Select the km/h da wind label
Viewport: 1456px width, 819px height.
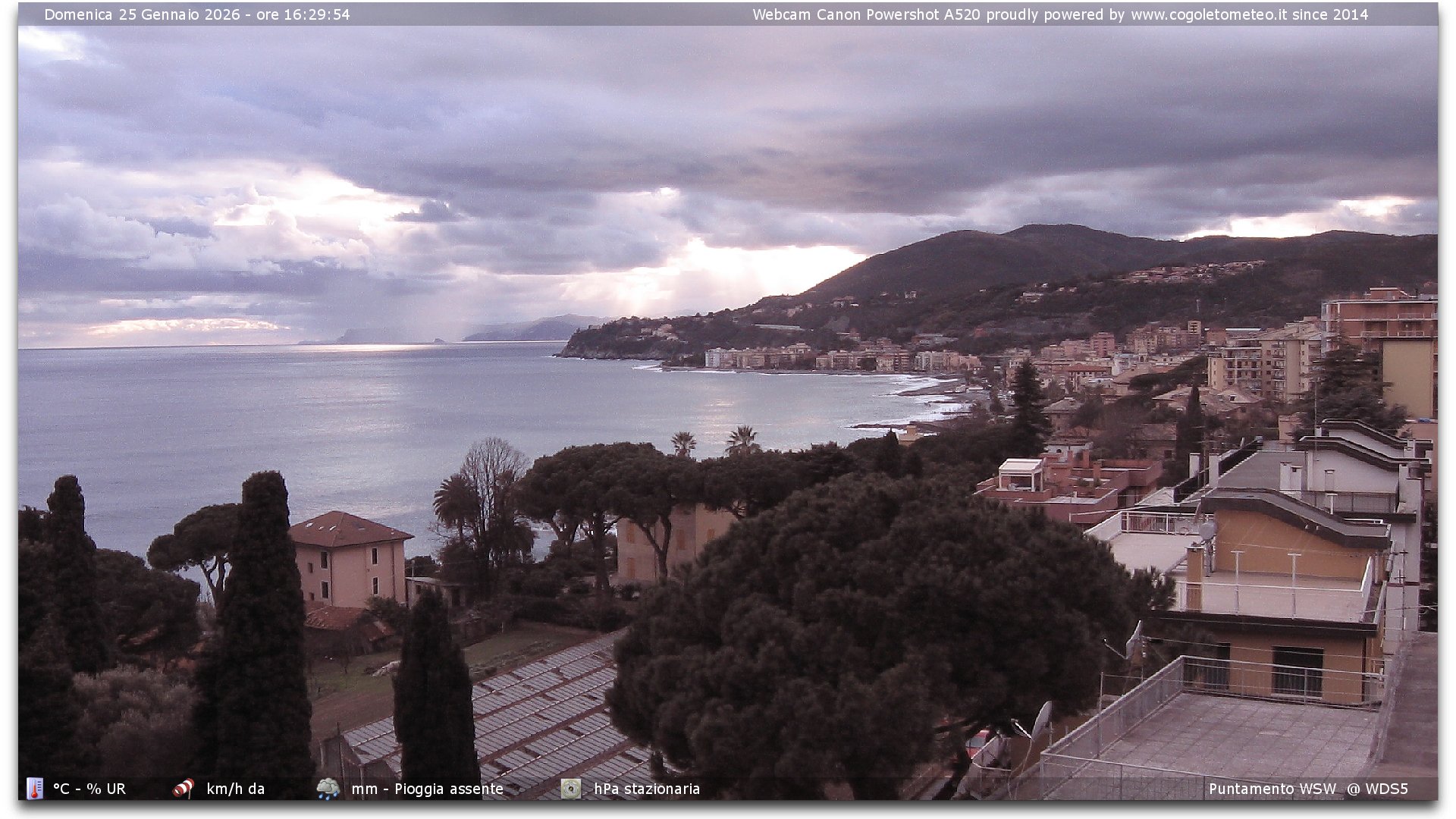[235, 789]
